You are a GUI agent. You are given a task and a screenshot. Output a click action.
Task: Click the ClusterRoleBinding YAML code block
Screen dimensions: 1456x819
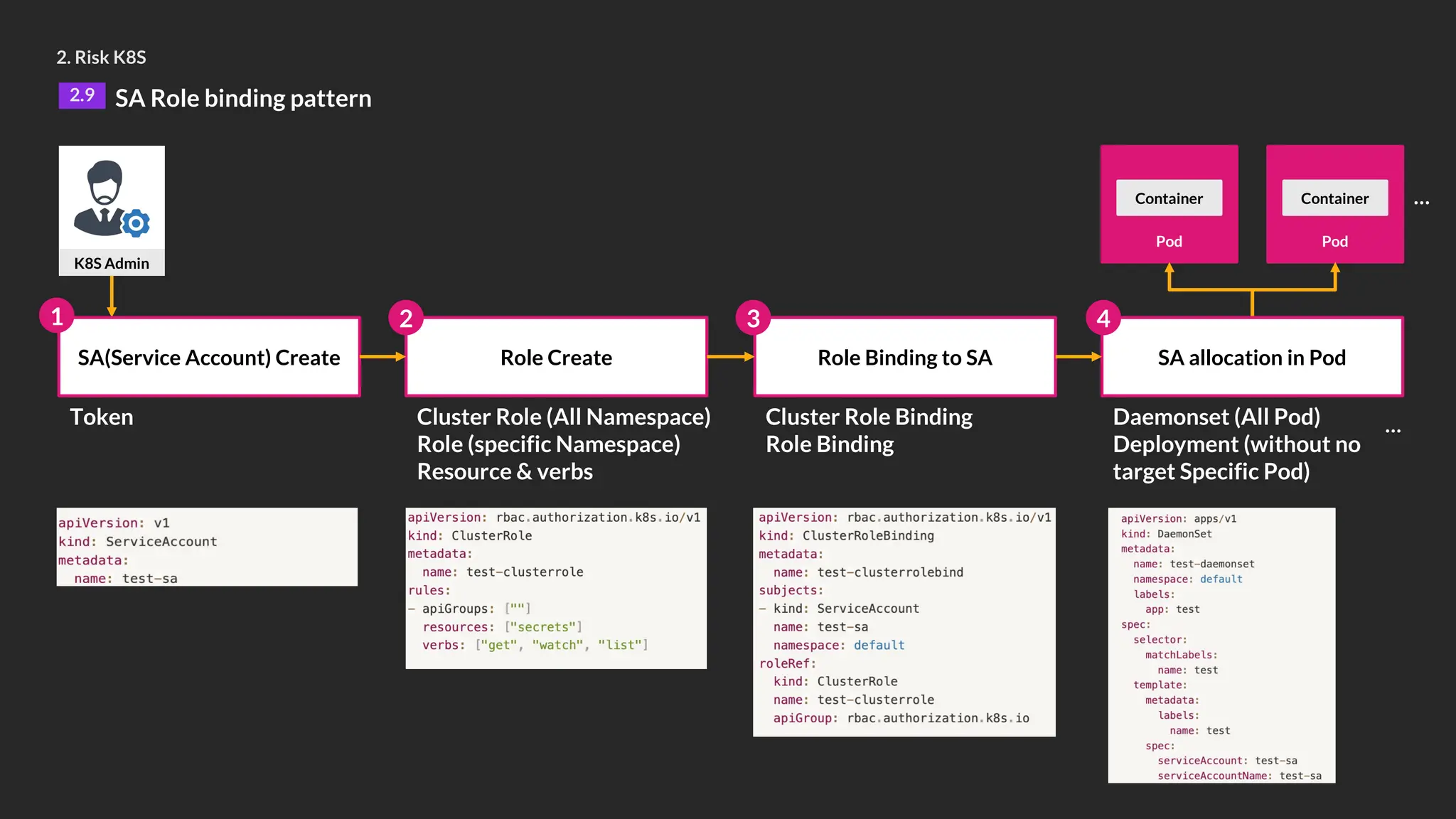tap(904, 621)
